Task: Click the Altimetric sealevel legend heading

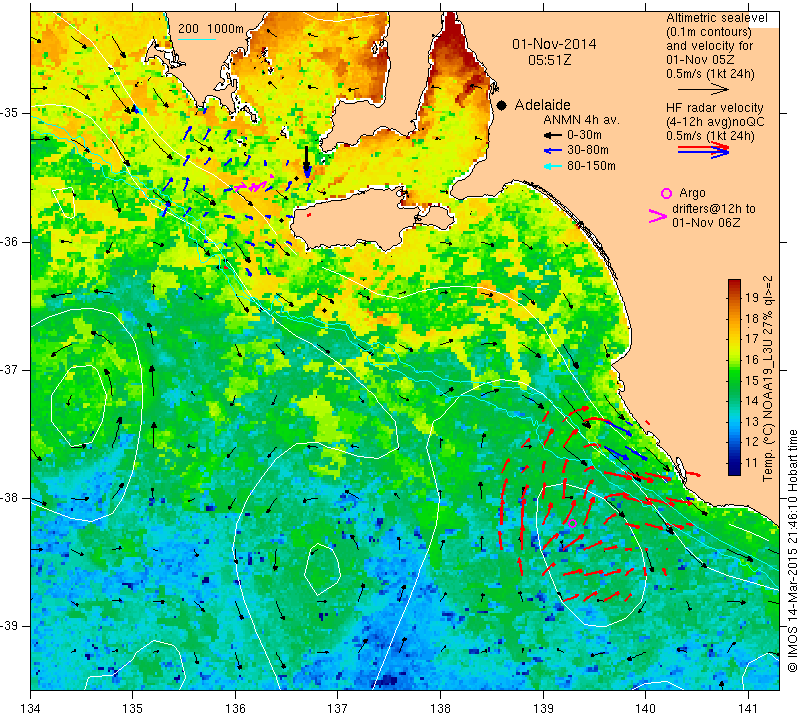Action: 717,18
